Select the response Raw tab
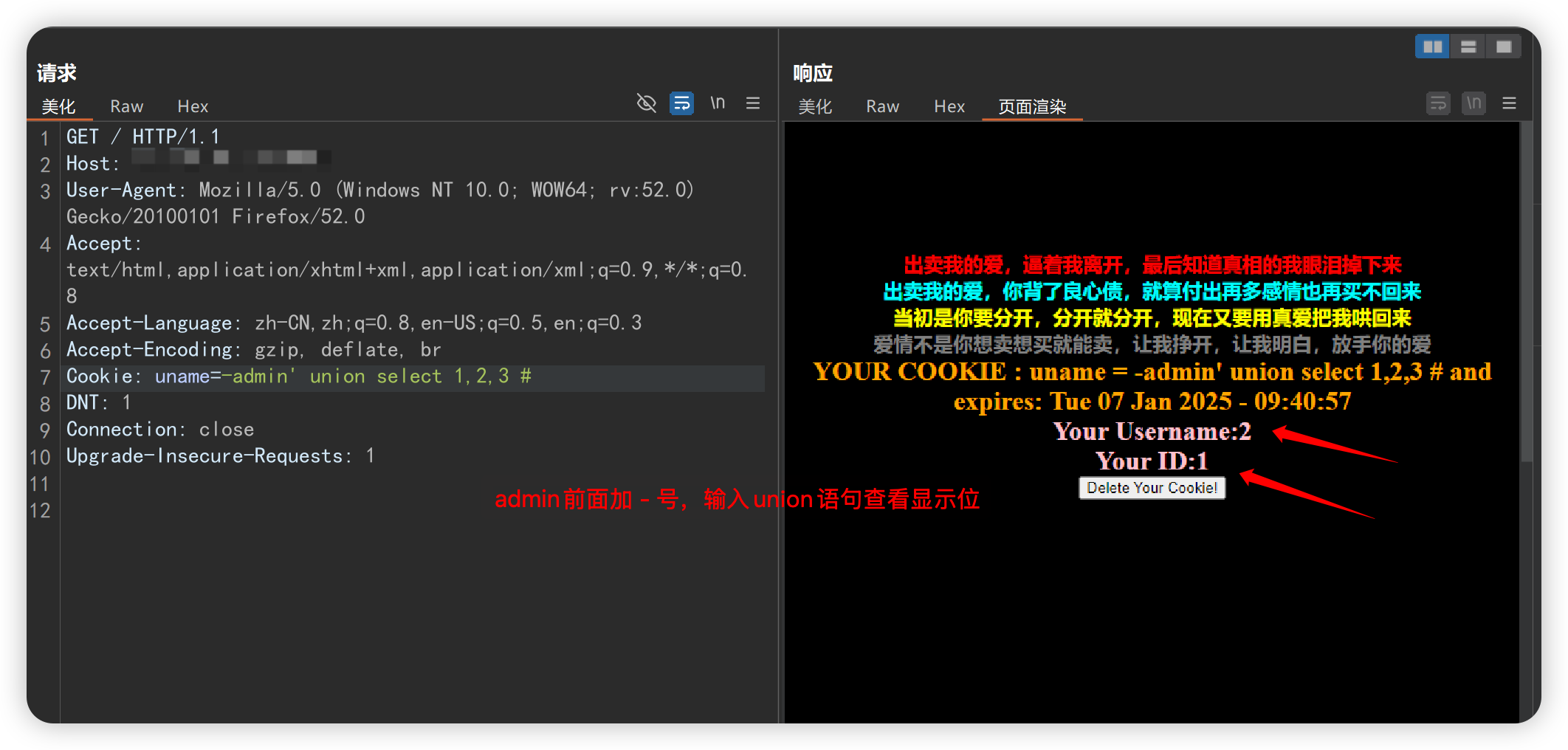 882,106
